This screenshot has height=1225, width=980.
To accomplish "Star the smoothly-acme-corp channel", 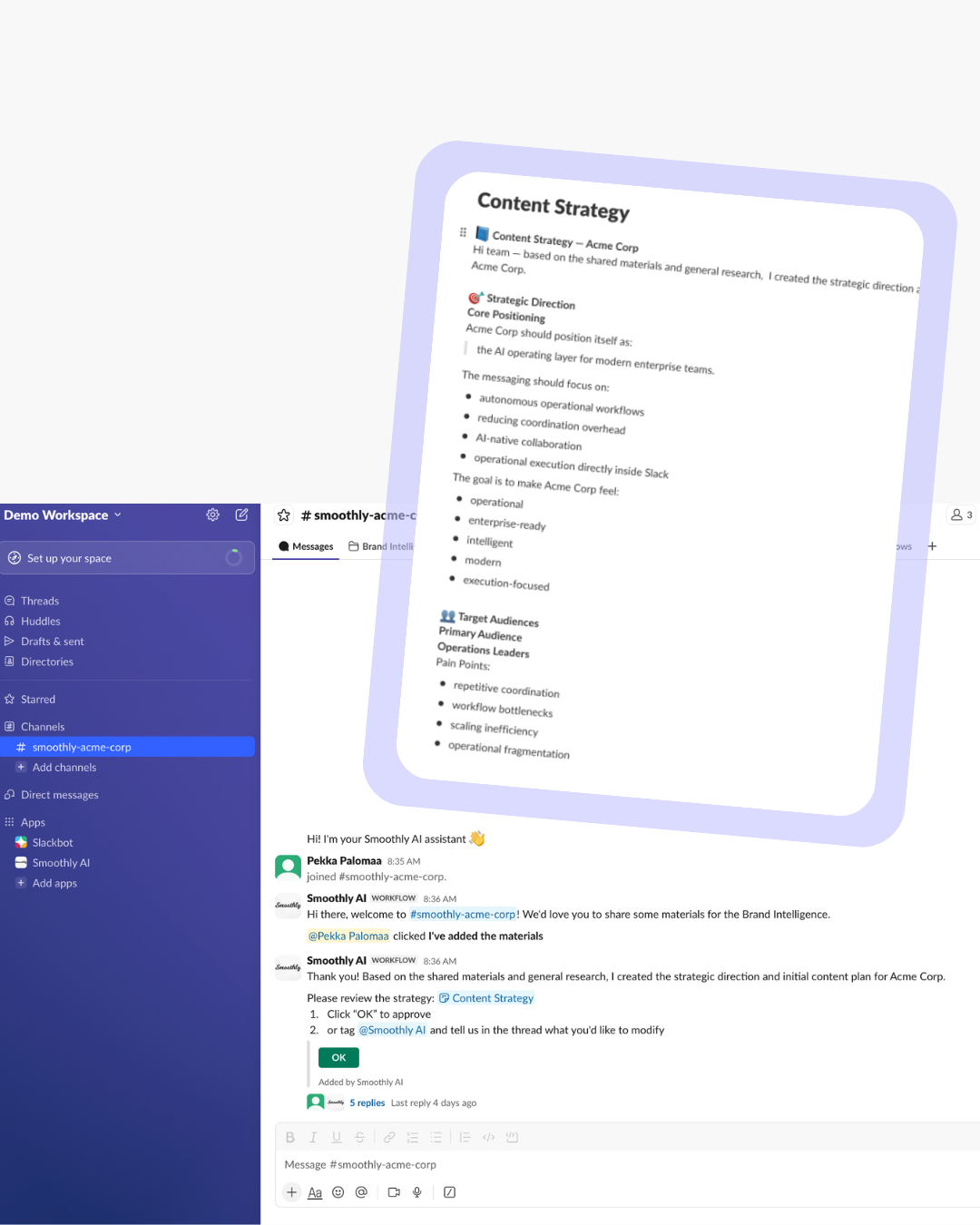I will pos(284,515).
